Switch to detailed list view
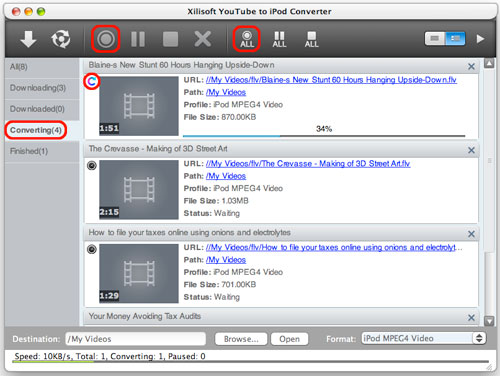500x376 pixels. point(455,39)
